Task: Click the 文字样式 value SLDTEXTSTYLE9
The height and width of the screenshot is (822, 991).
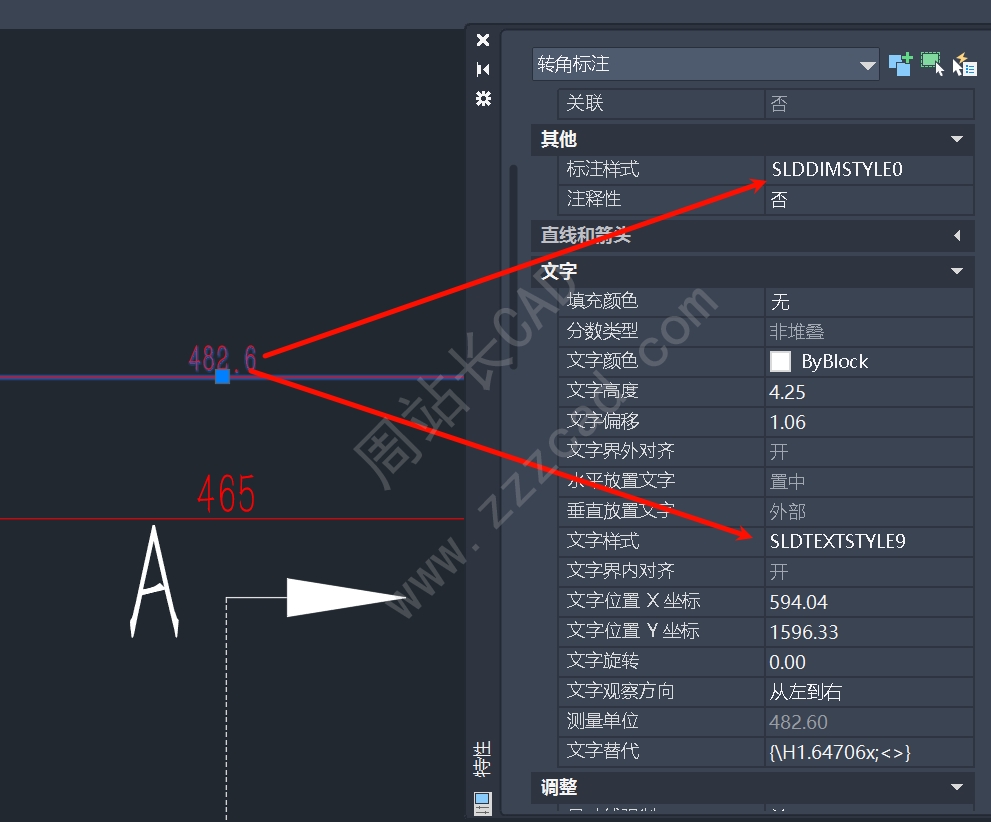Action: click(x=868, y=542)
